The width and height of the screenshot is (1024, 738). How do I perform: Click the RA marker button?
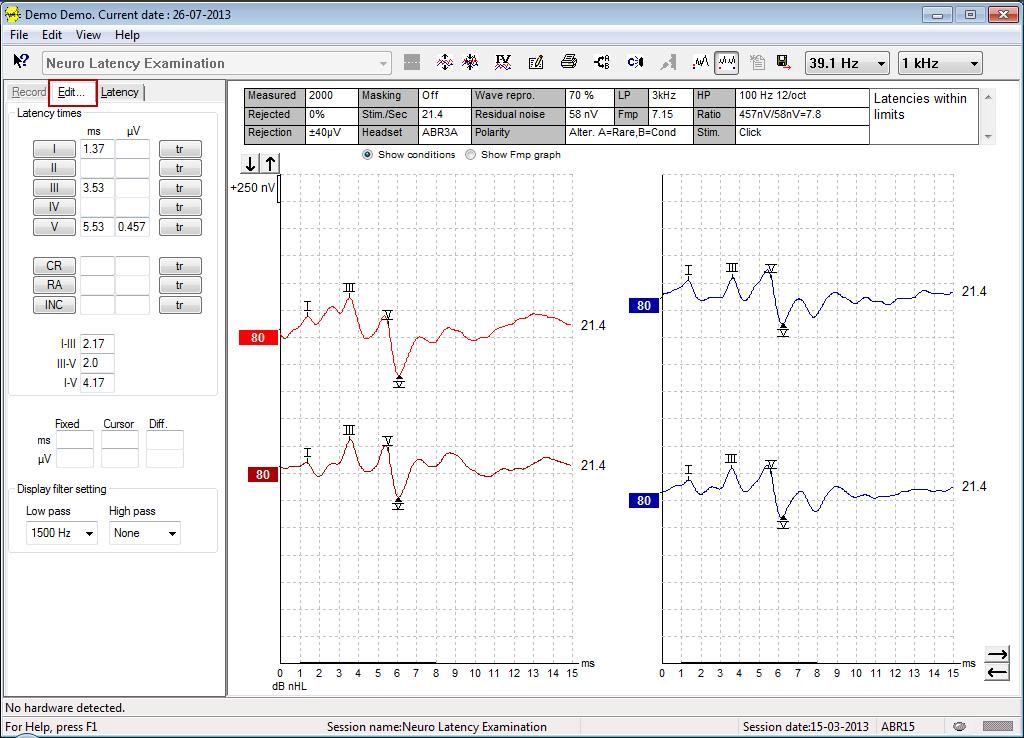coord(54,285)
